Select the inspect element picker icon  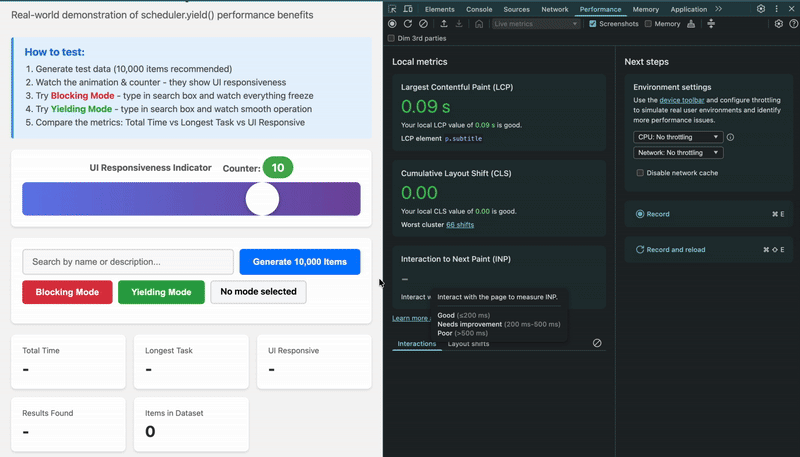click(x=393, y=9)
